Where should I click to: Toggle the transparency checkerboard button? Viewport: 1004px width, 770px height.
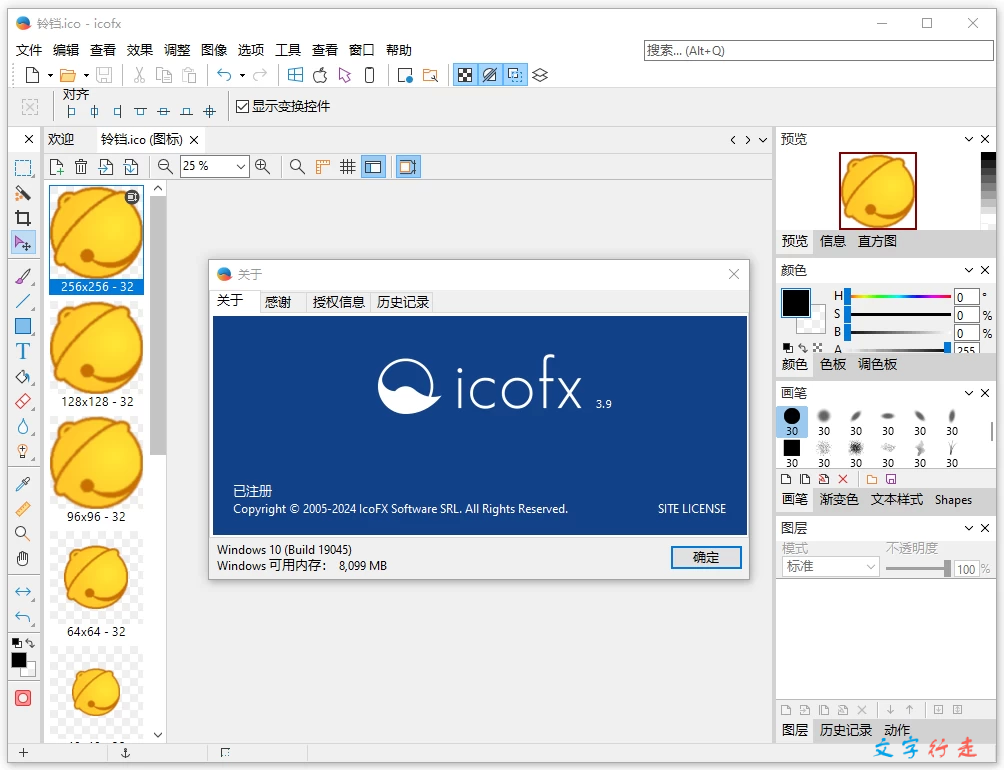click(466, 76)
